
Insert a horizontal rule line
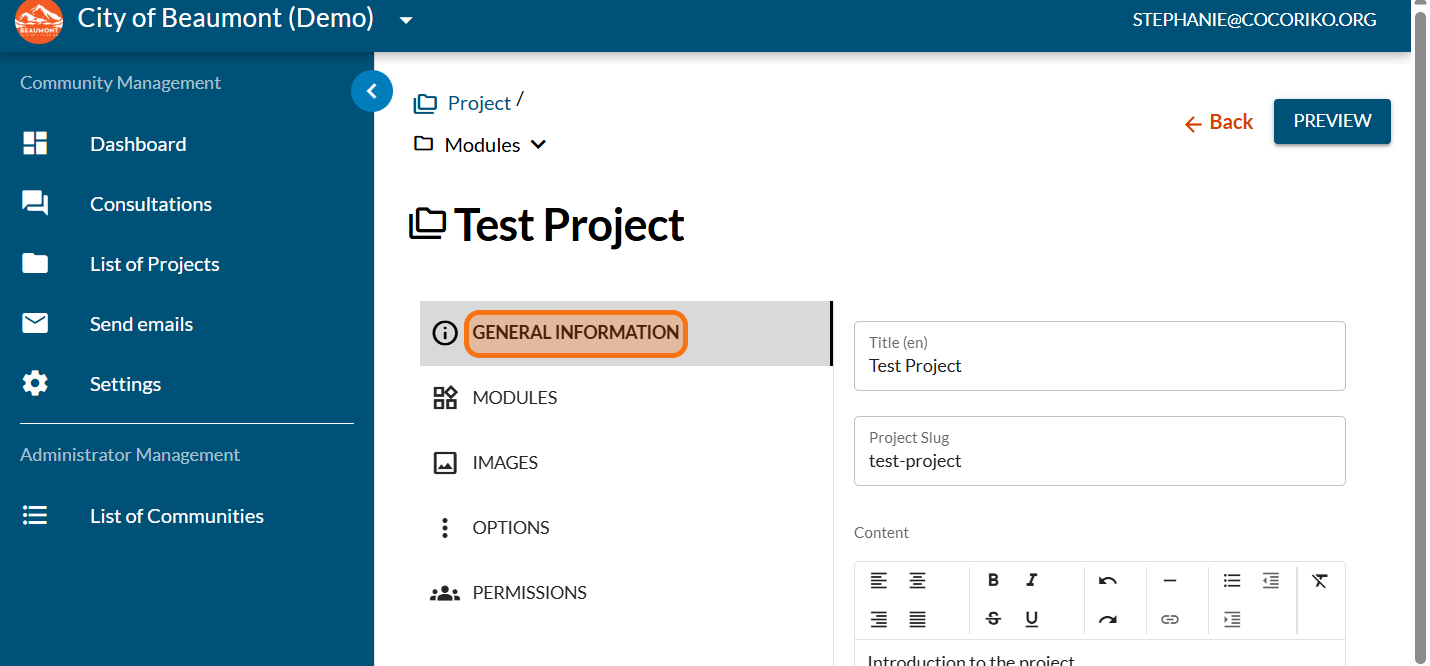tap(1170, 580)
